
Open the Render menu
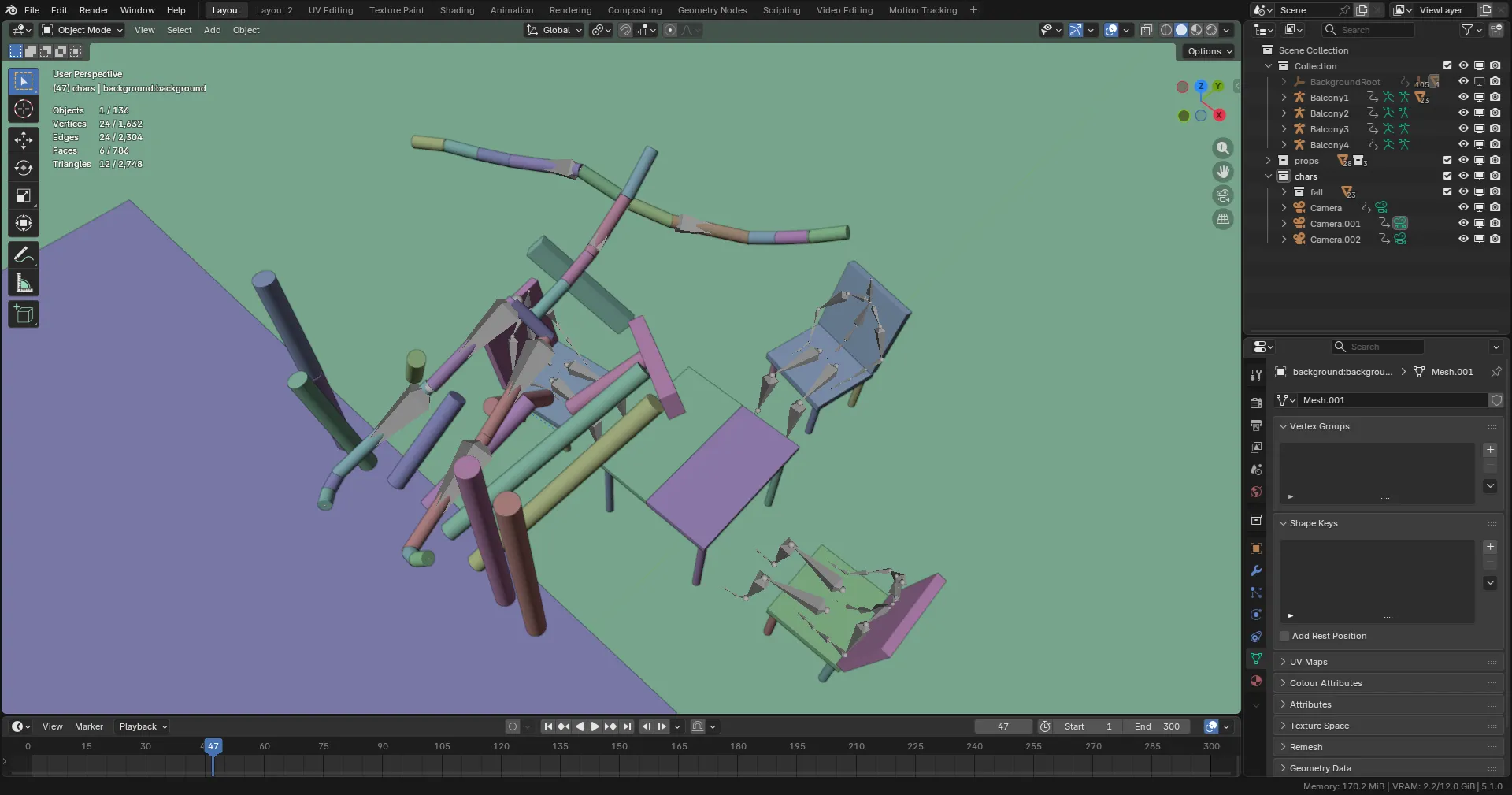point(94,10)
